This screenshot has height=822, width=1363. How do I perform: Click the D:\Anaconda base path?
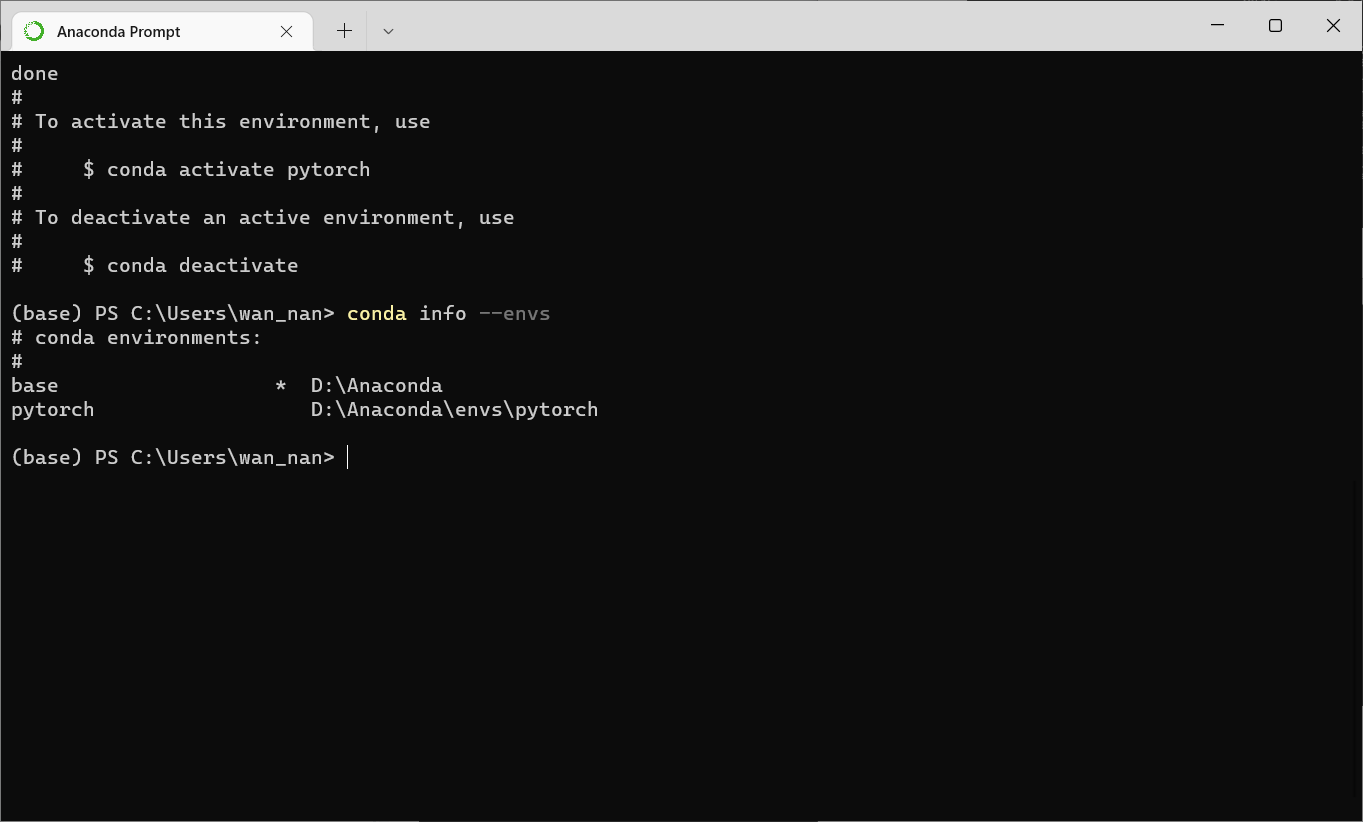click(377, 385)
